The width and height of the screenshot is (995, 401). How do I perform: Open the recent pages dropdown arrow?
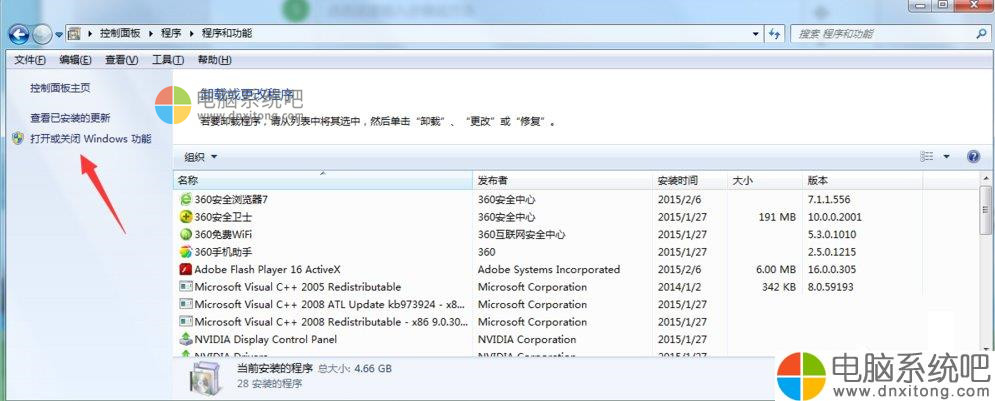coord(58,34)
